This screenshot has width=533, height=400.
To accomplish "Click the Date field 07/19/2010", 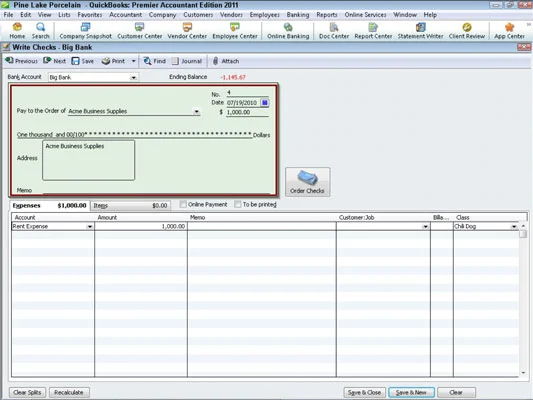I will click(x=243, y=103).
